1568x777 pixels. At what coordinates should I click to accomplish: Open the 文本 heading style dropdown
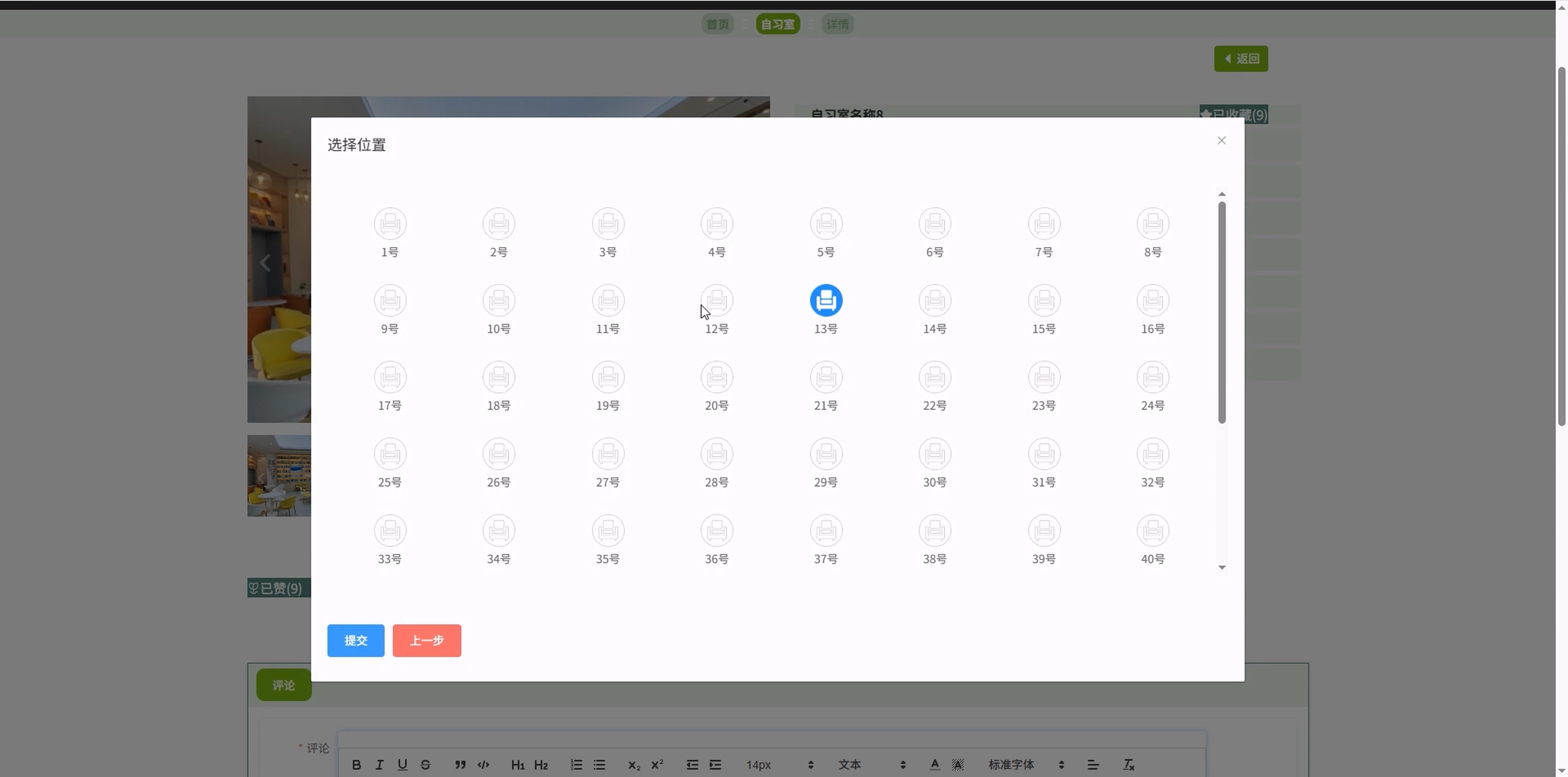coord(870,765)
